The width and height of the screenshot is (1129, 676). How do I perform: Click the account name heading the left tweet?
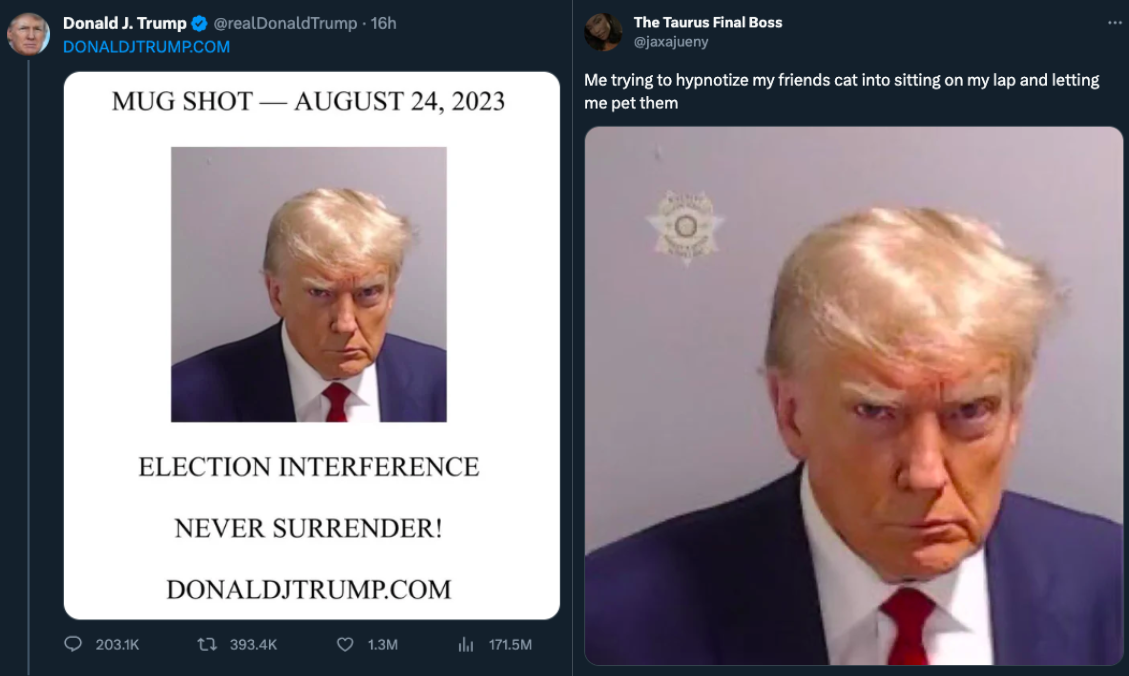click(125, 23)
